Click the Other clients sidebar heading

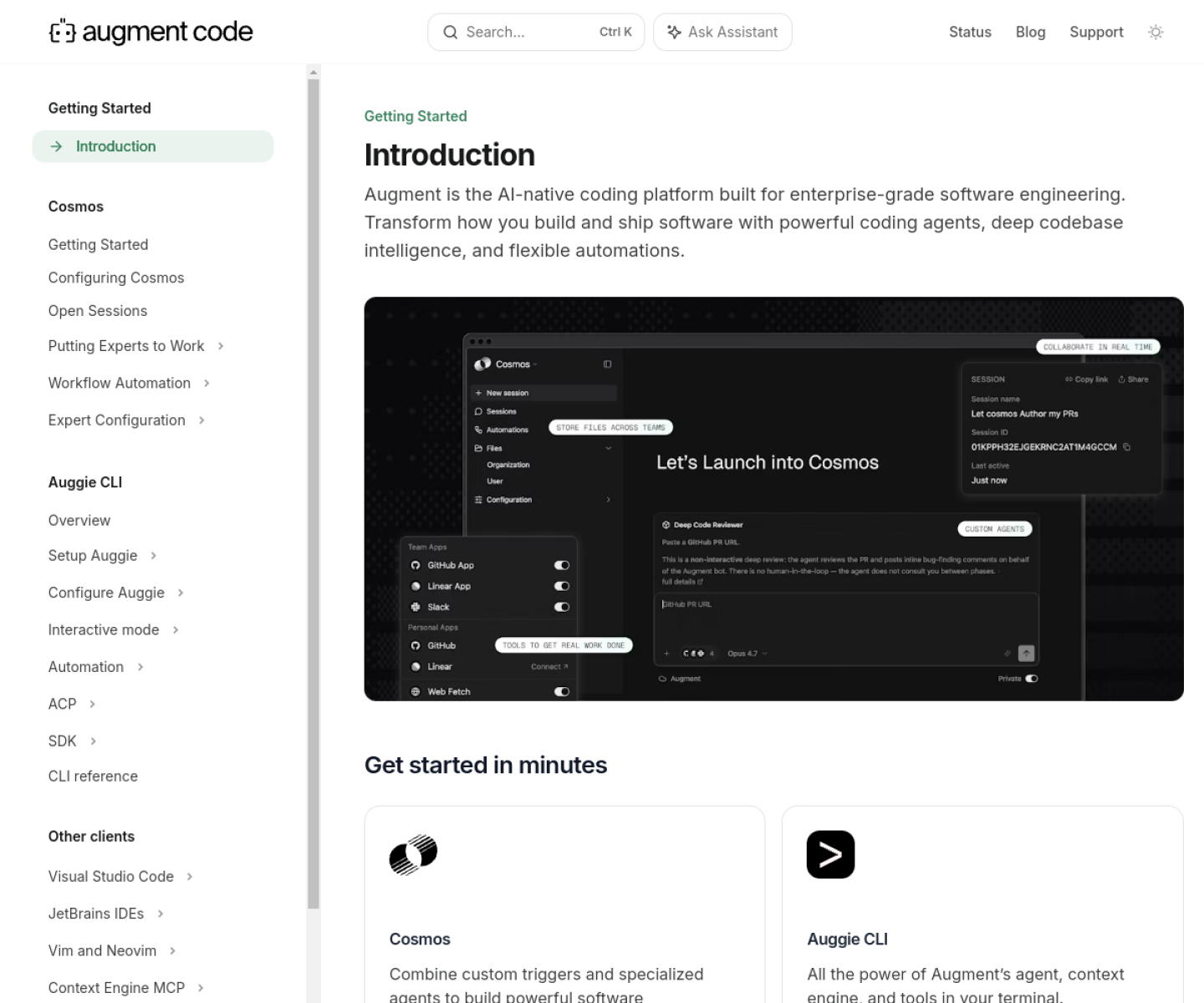[91, 836]
